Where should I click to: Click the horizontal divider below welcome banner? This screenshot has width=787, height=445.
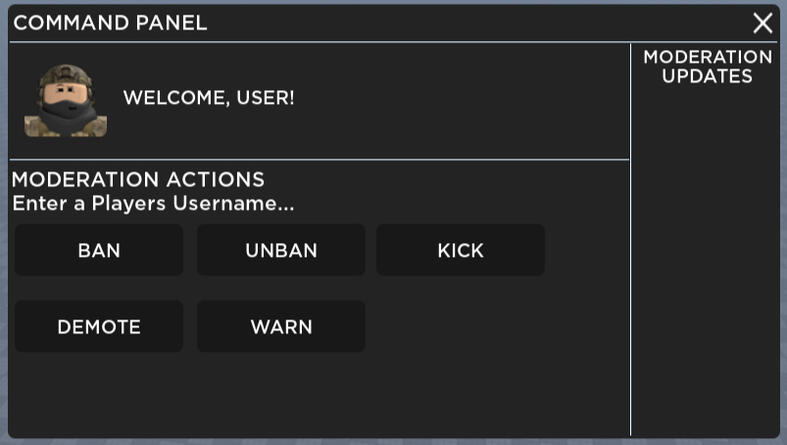coord(320,159)
